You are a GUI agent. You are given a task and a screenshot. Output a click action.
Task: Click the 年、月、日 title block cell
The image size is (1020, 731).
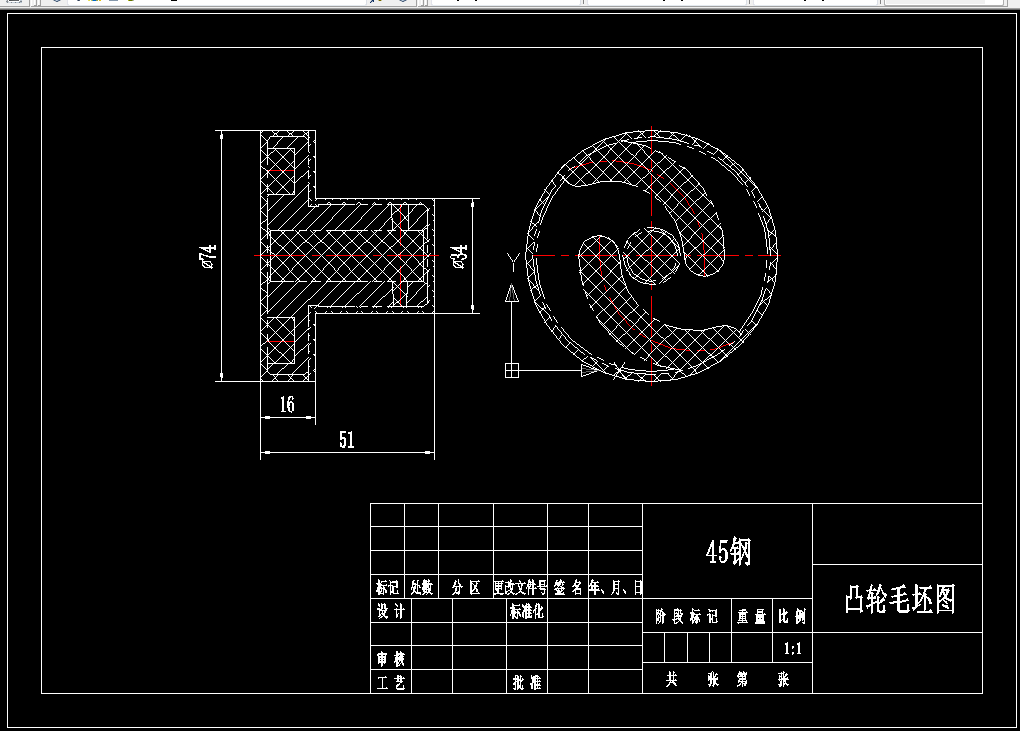pyautogui.click(x=615, y=587)
